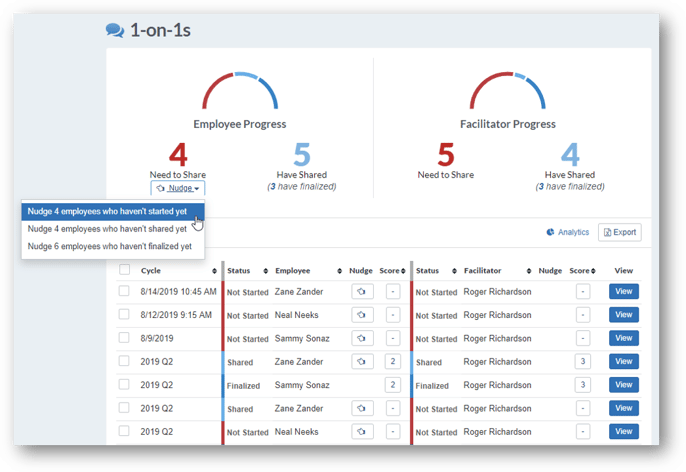This screenshot has width=686, height=472.
Task: Click facilitator score 3 in Finalized row
Action: (583, 385)
